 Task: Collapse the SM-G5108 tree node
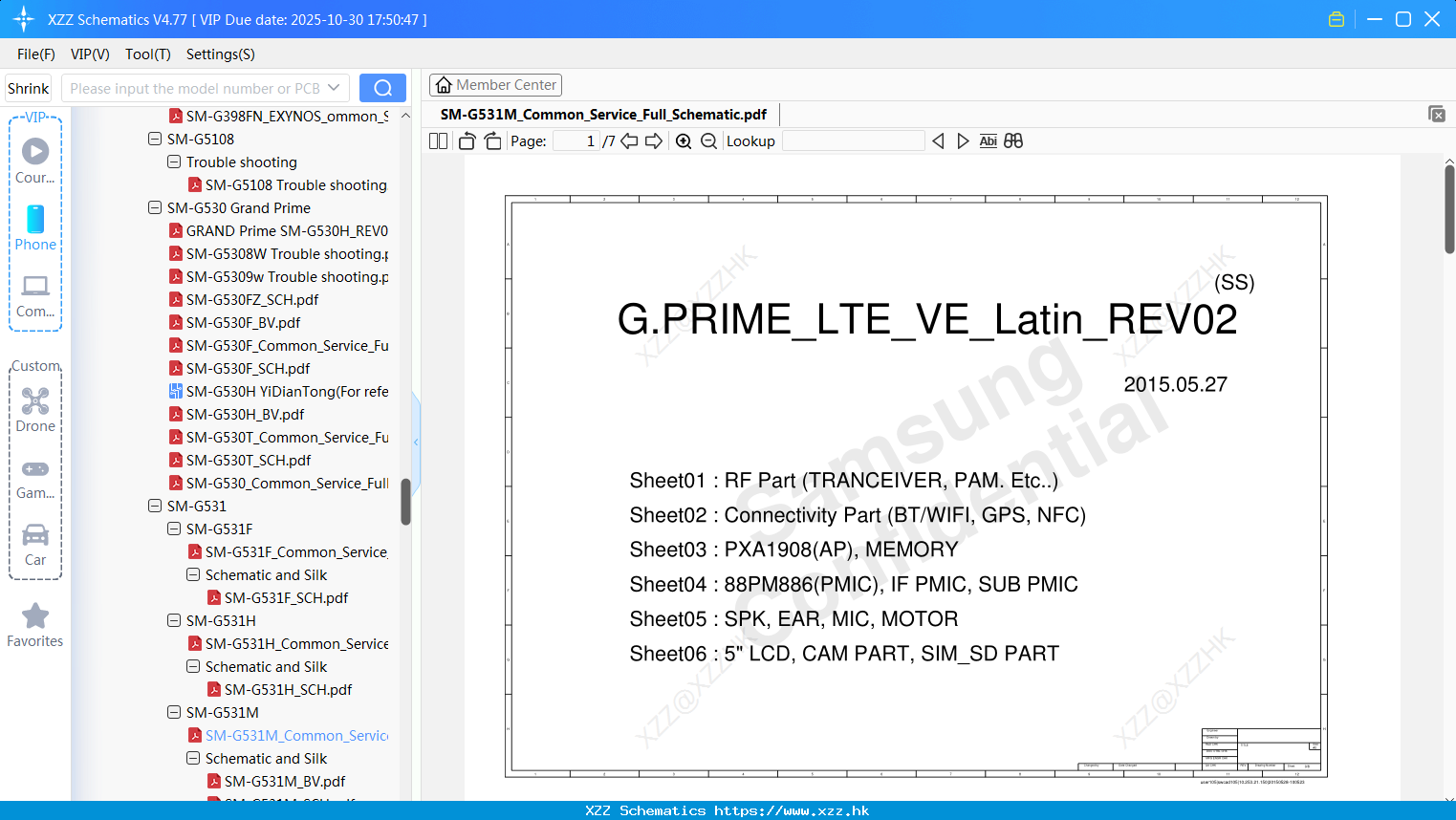click(x=155, y=139)
